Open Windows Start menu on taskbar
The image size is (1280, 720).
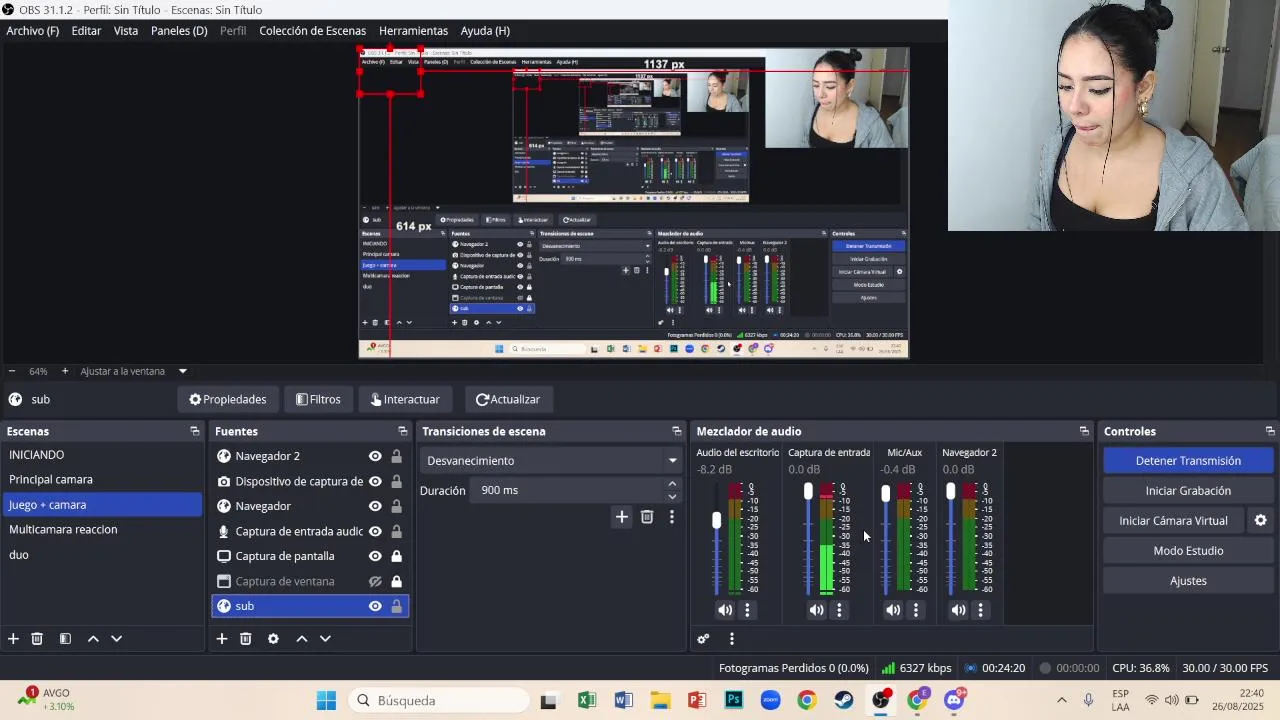[x=326, y=700]
